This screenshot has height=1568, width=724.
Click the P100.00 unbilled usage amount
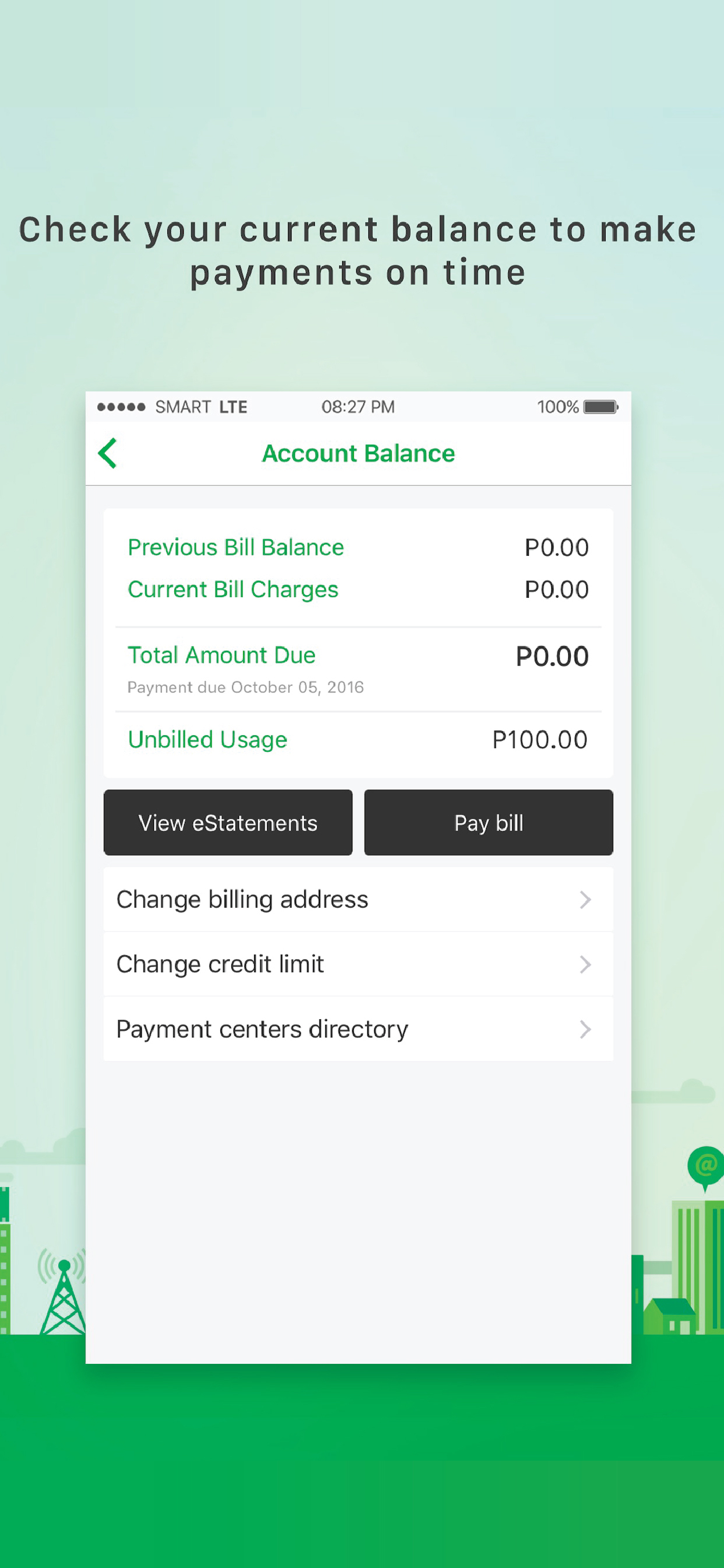point(540,740)
